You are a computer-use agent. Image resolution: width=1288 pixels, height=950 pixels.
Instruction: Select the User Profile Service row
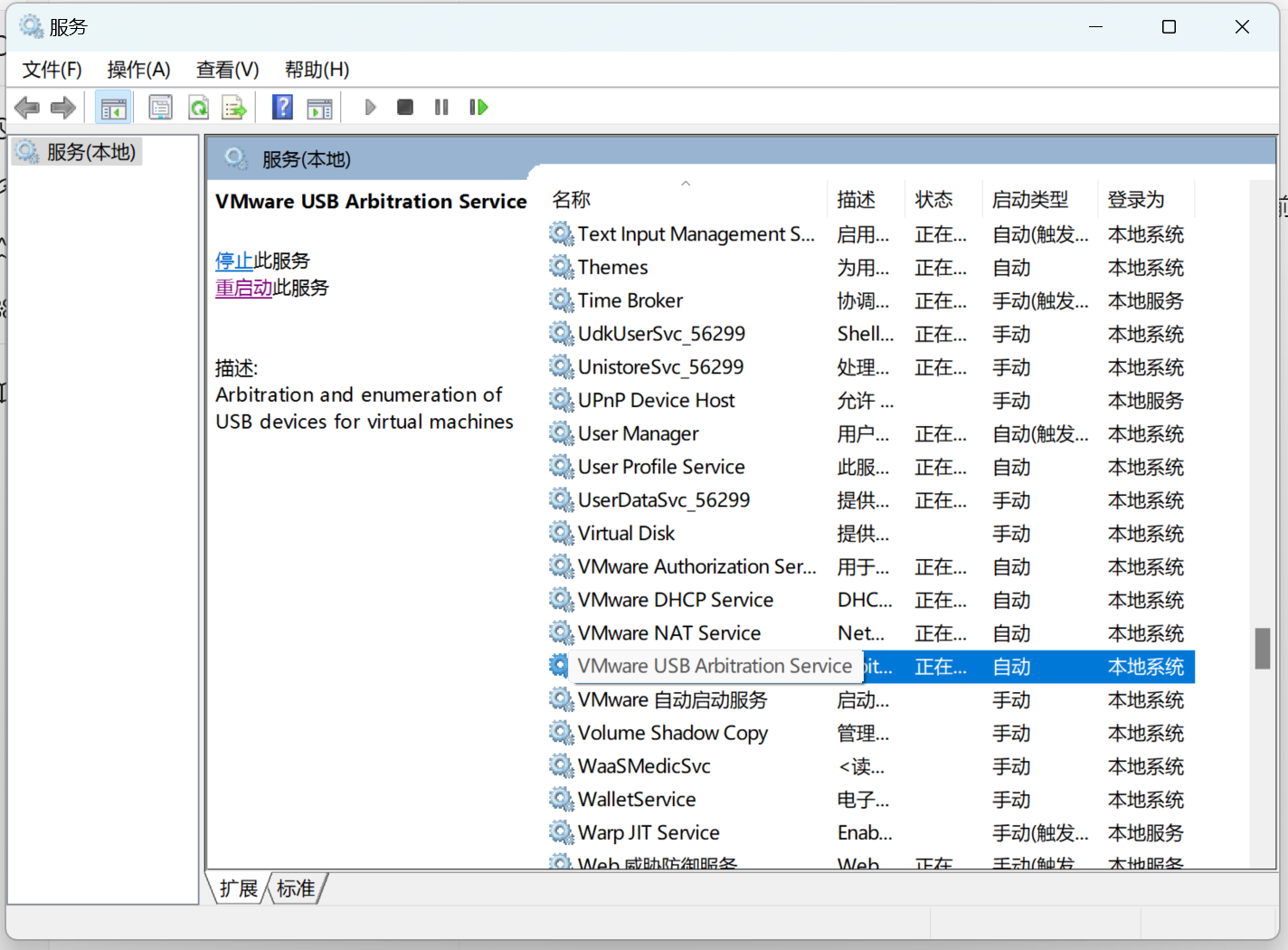pyautogui.click(x=870, y=467)
